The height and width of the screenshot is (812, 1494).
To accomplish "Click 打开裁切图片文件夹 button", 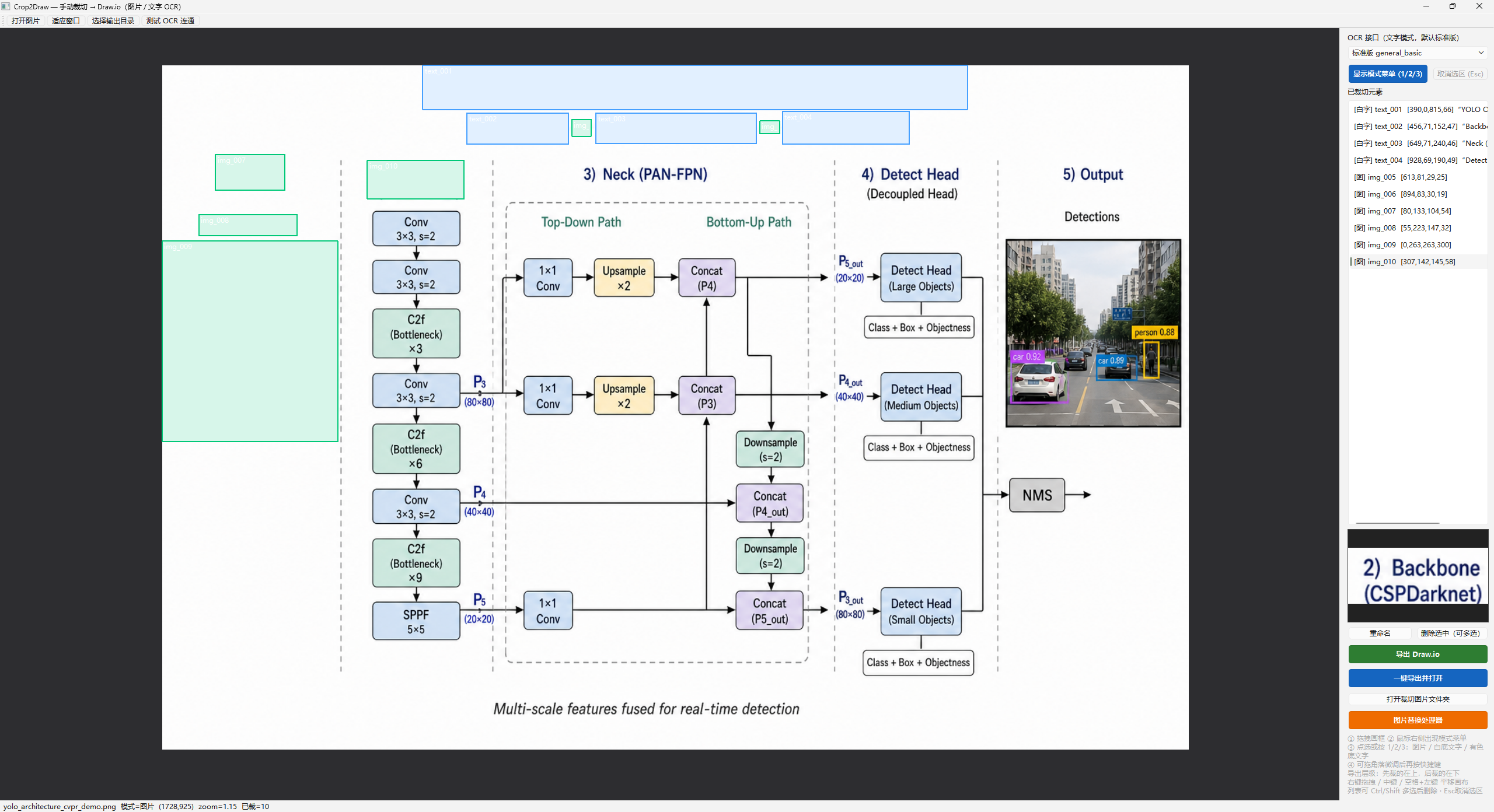I will point(1418,699).
